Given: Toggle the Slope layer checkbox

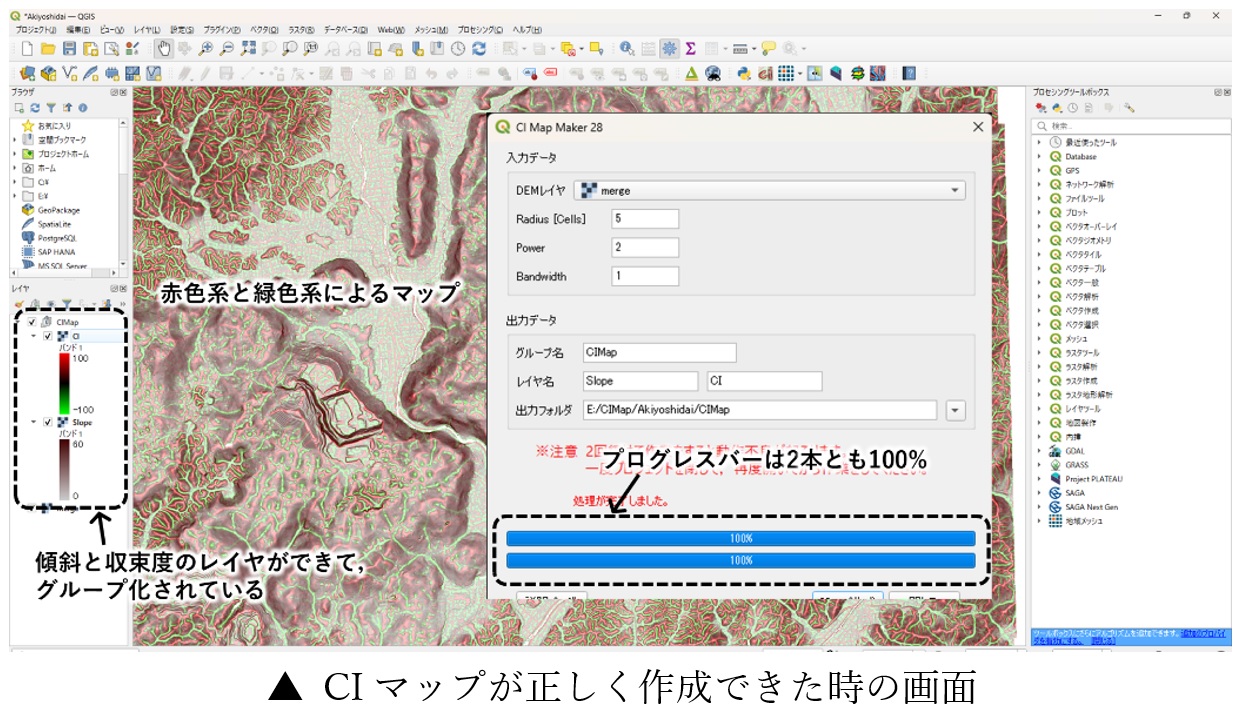Looking at the screenshot, I should click(47, 422).
